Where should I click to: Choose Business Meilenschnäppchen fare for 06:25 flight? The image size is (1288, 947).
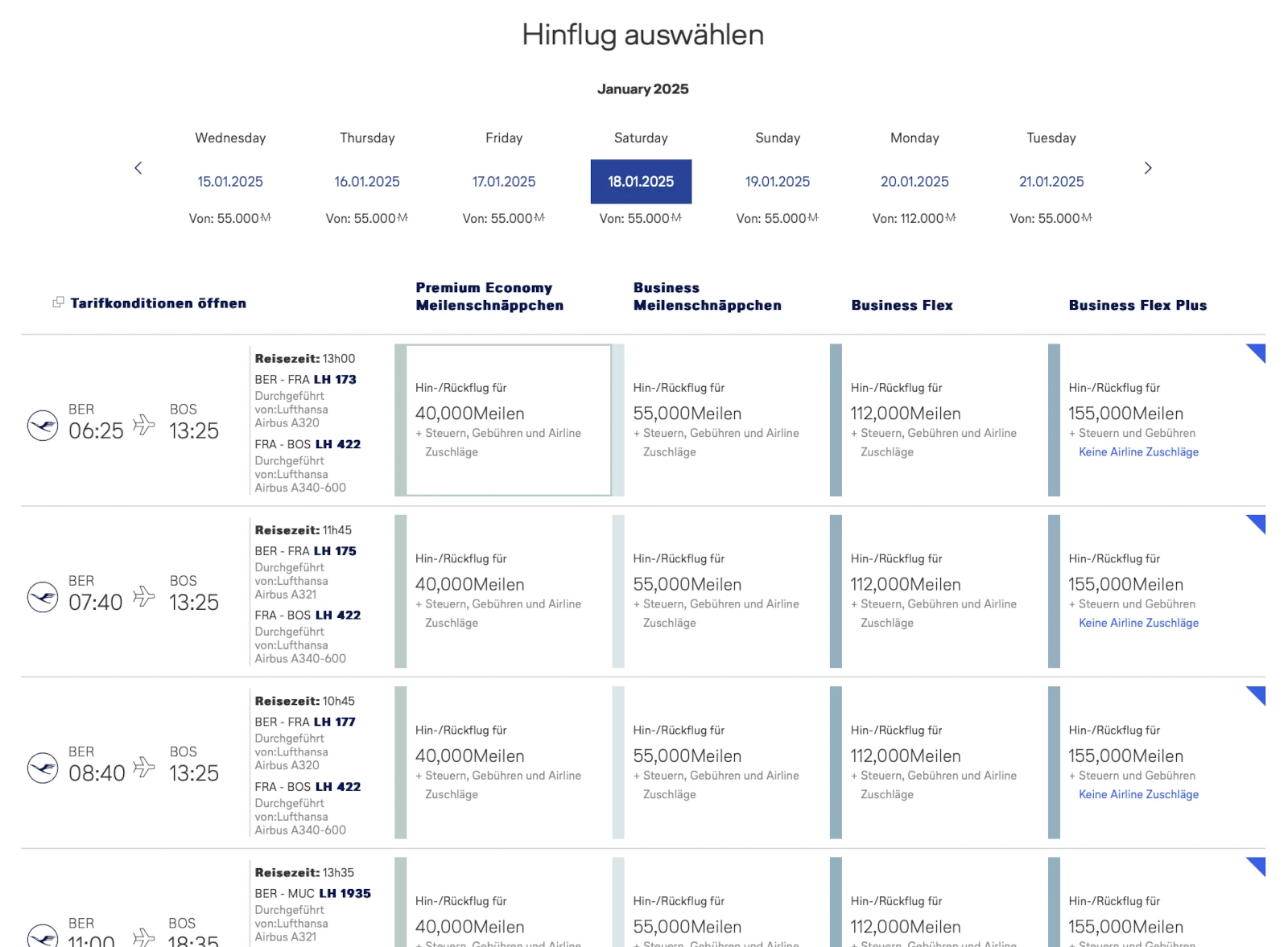[720, 420]
